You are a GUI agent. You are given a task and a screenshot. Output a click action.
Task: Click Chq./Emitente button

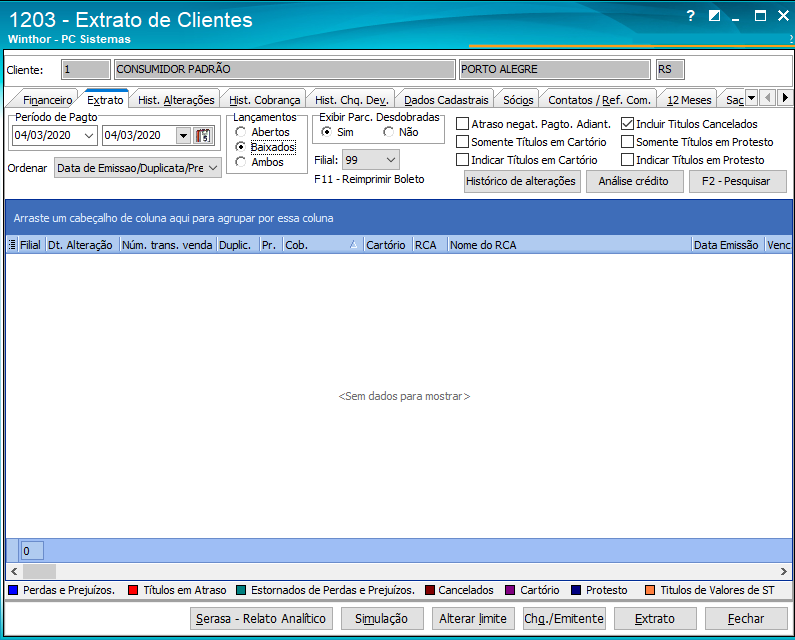(x=564, y=619)
